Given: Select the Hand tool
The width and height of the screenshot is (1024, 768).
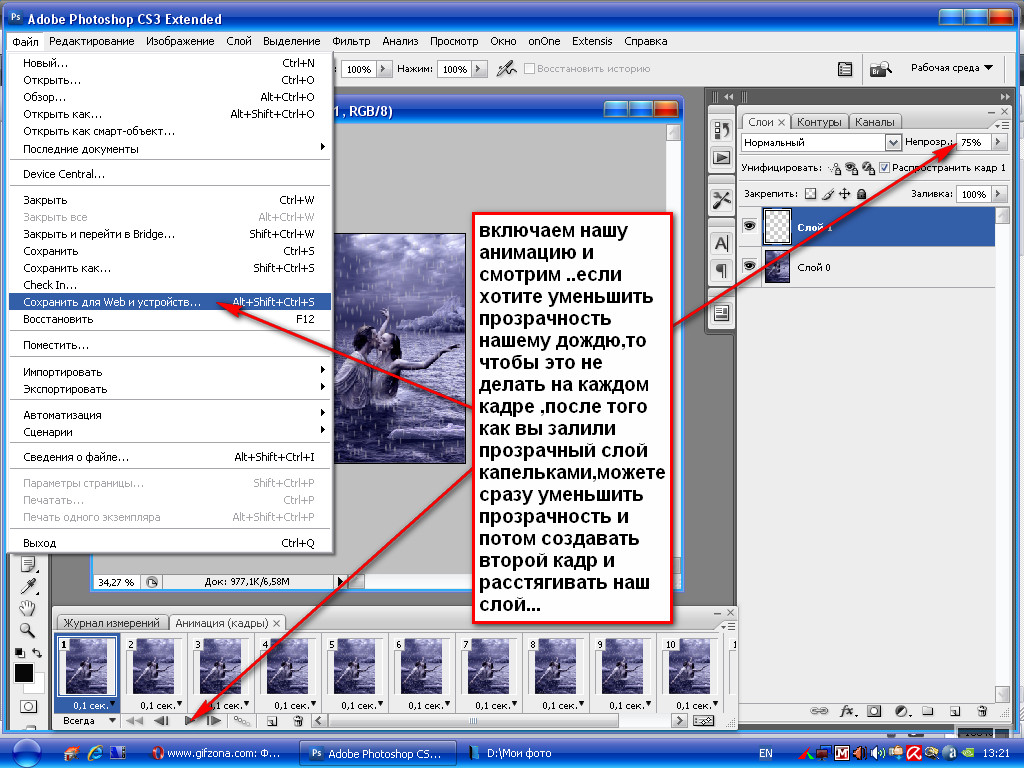Looking at the screenshot, I should [27, 608].
